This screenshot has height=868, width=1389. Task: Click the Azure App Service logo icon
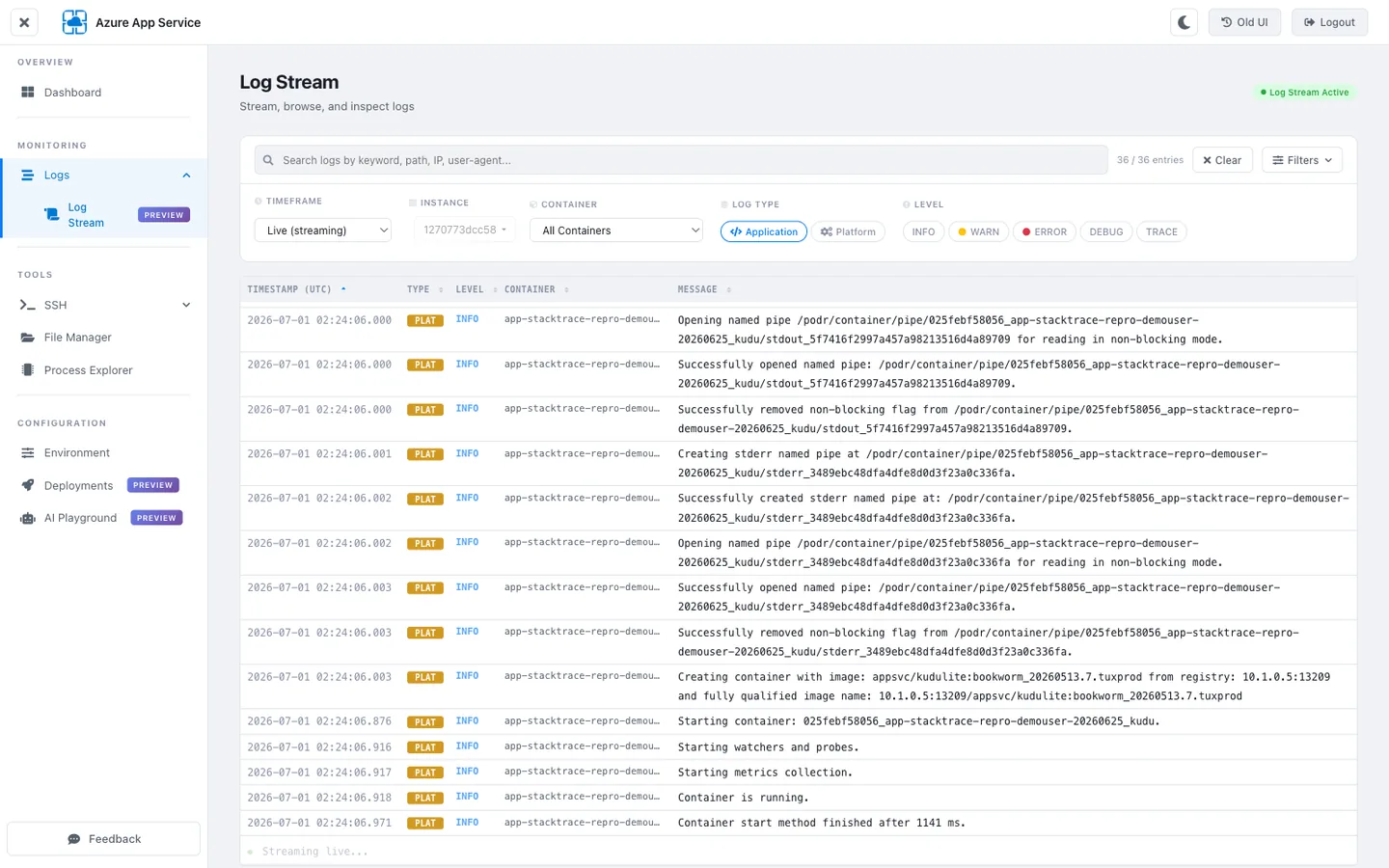tap(74, 22)
